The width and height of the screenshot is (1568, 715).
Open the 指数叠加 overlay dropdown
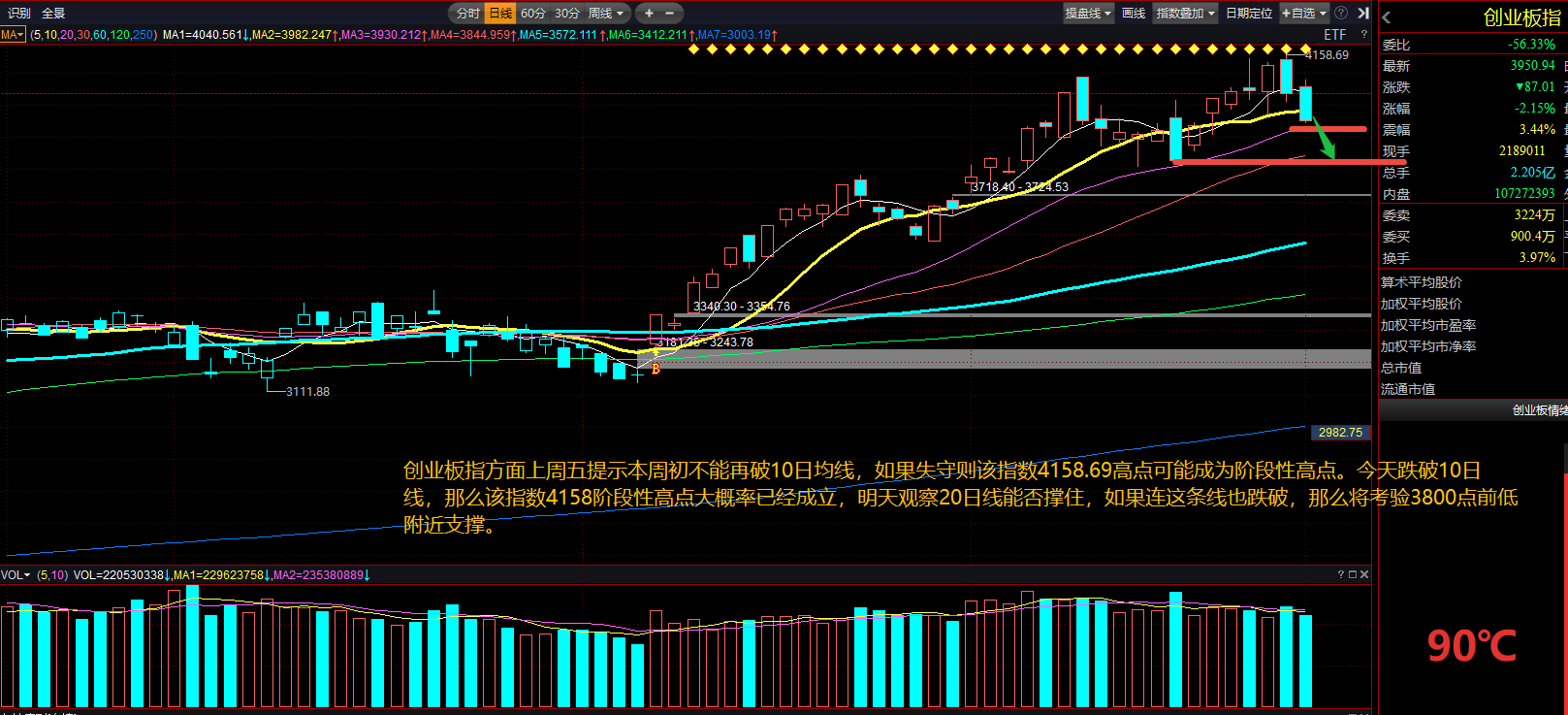(x=1185, y=14)
